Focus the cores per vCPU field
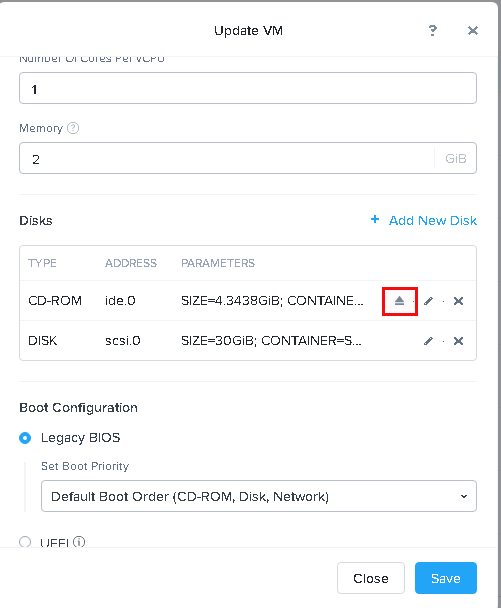The height and width of the screenshot is (608, 501). tap(248, 88)
